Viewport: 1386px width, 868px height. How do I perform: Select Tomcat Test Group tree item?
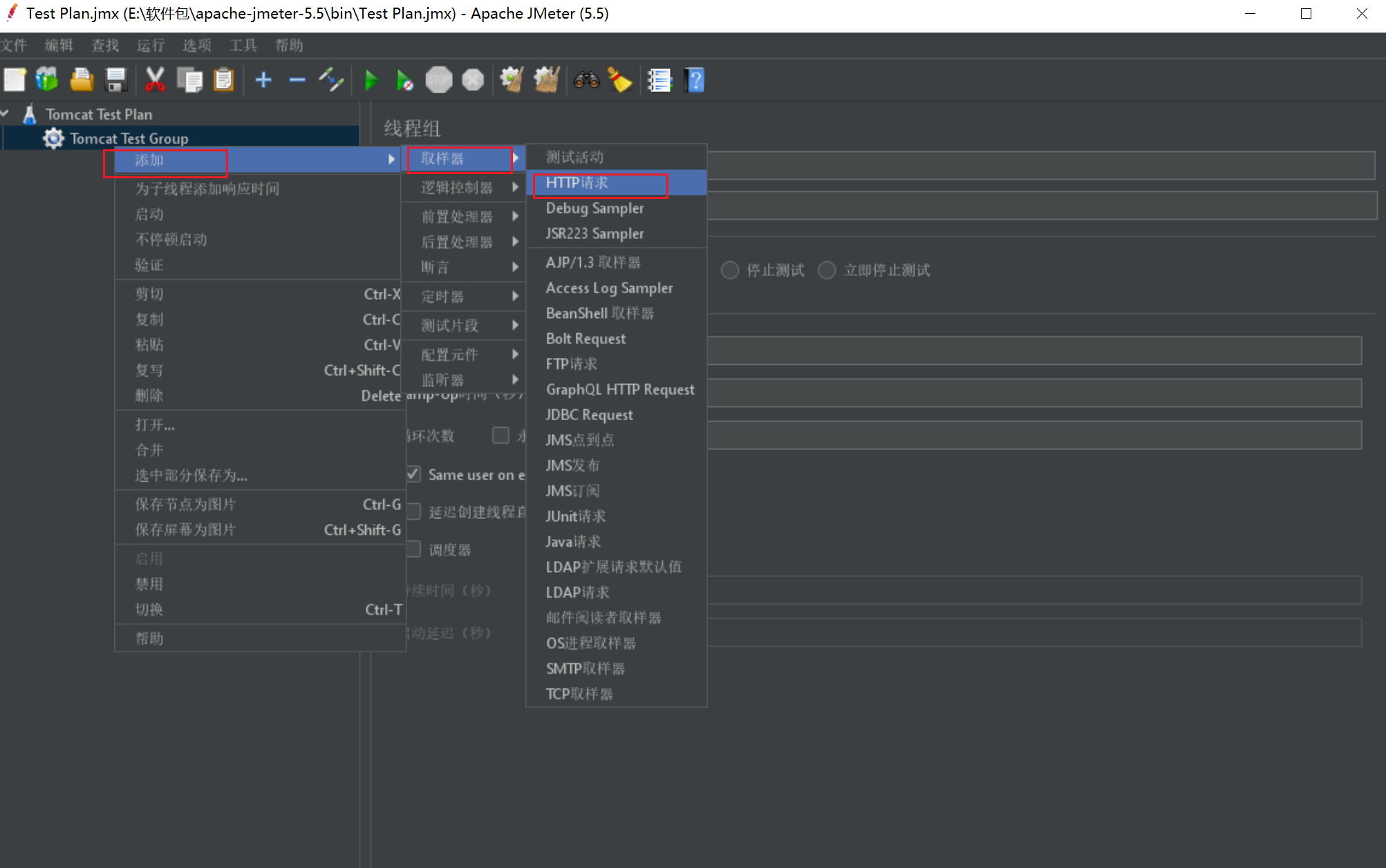pos(129,138)
